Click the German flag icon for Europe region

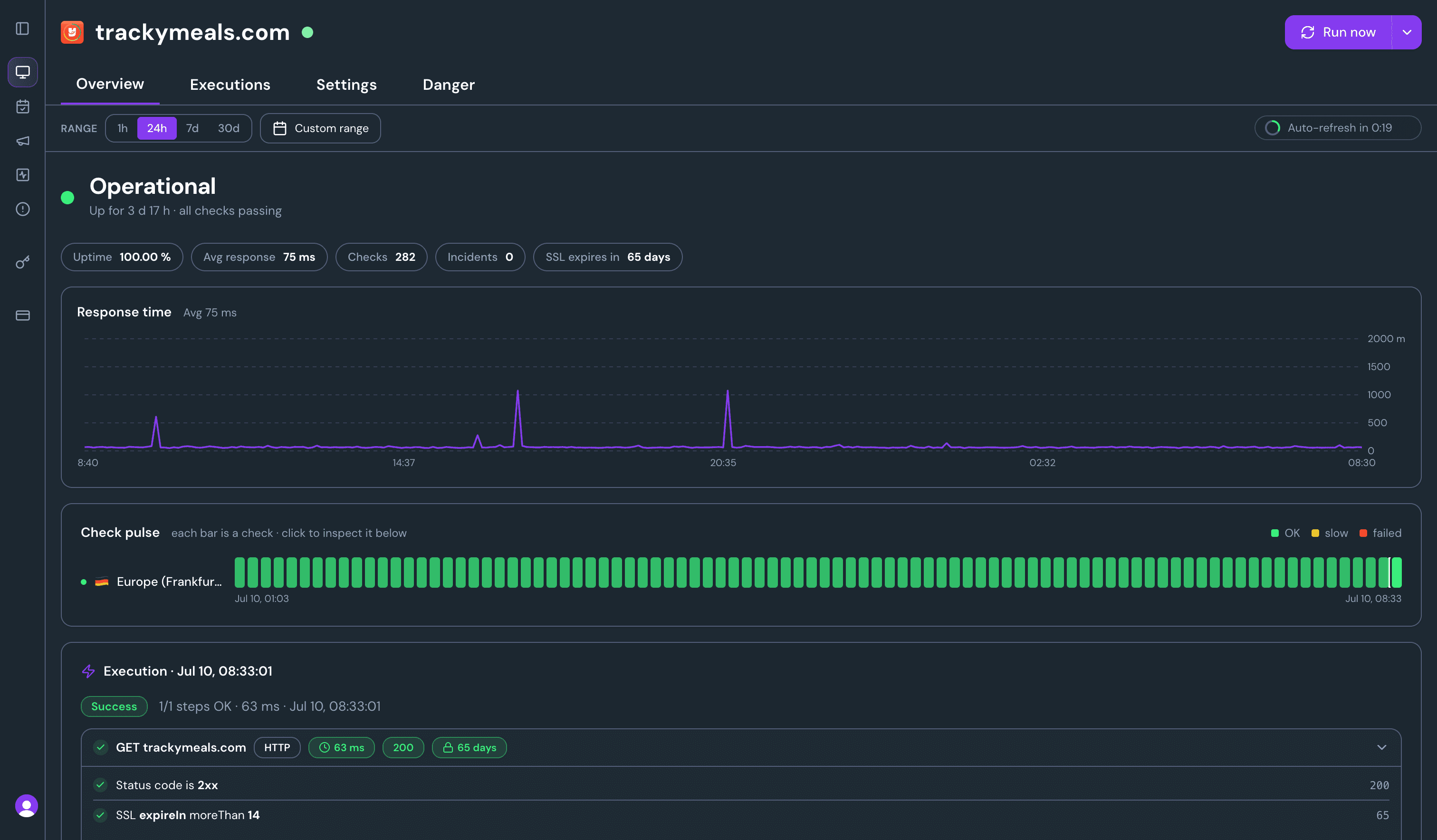click(102, 582)
